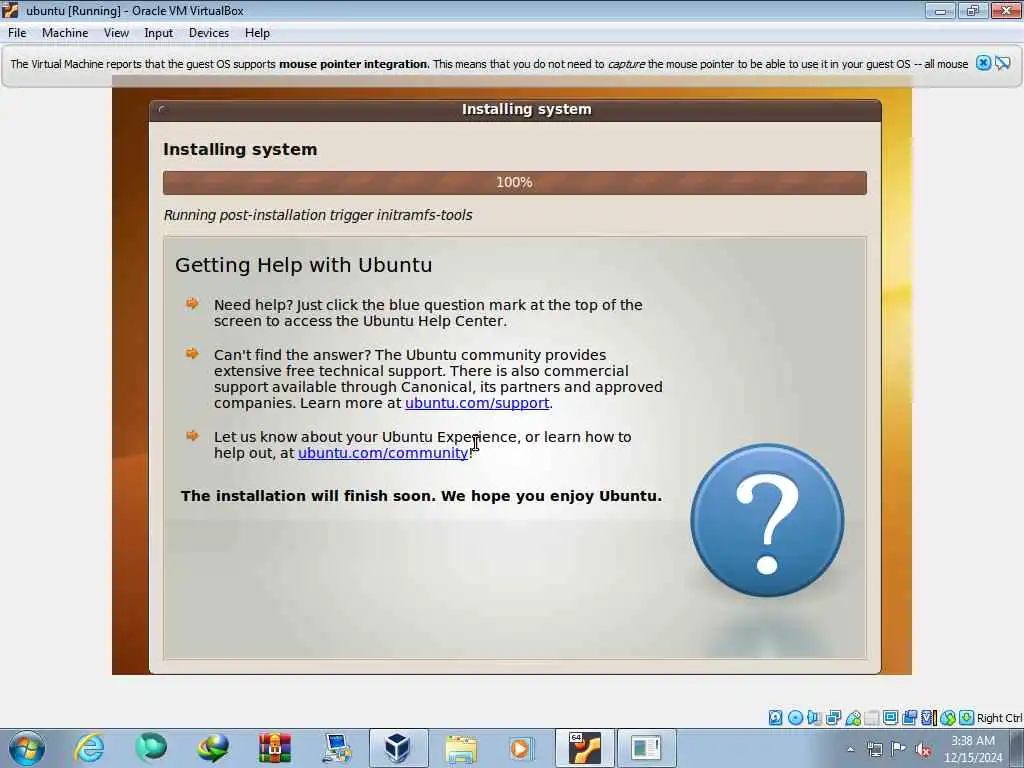Click the Show desktop strip
The image size is (1024, 768).
point(1018,748)
